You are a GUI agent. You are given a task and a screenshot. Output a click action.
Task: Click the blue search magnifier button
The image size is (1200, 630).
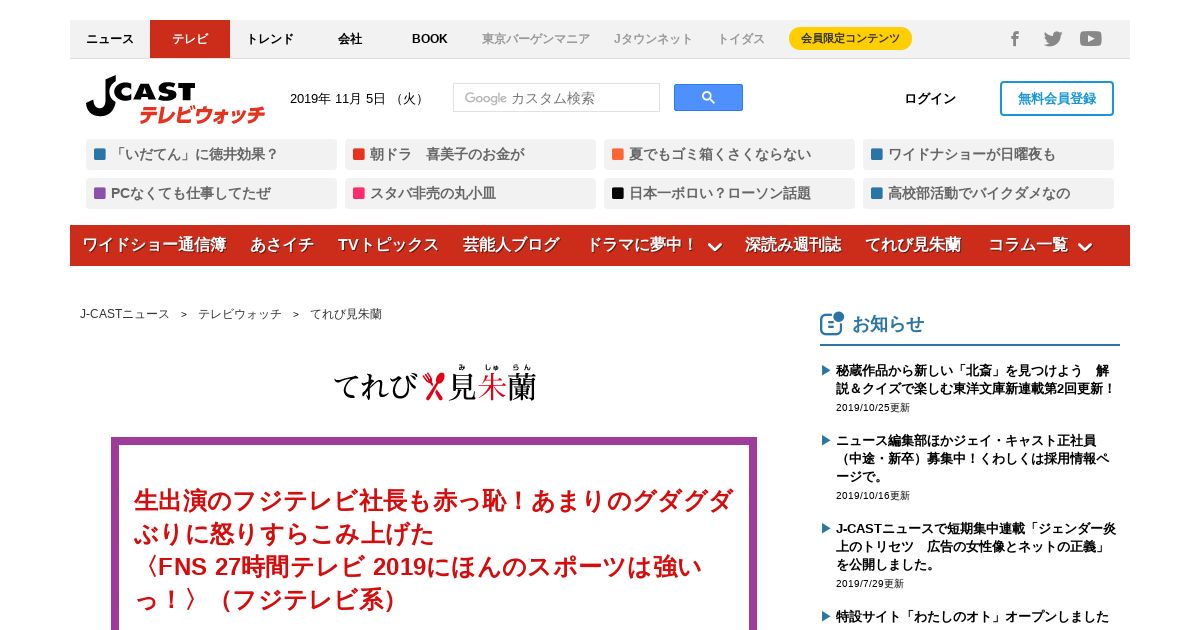click(708, 97)
